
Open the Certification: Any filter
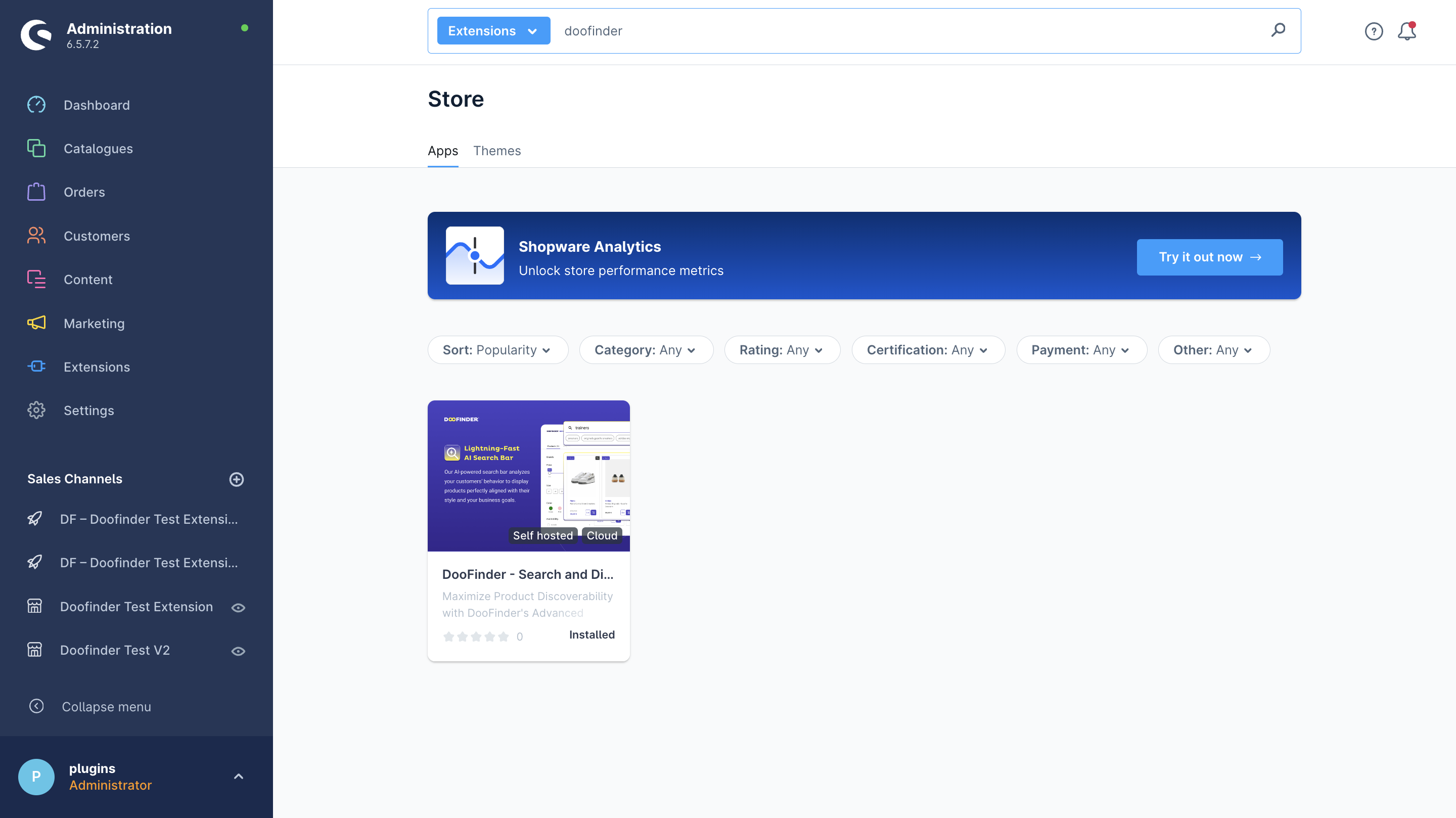(x=928, y=350)
